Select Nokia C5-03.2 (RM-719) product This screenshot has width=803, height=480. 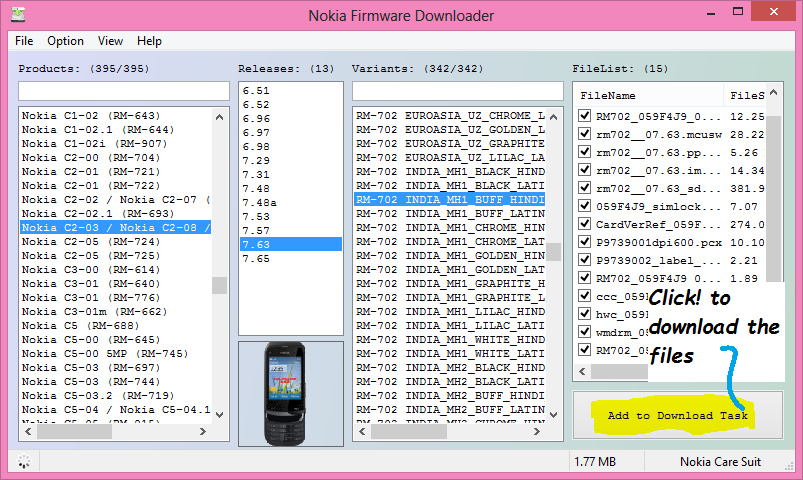116,395
